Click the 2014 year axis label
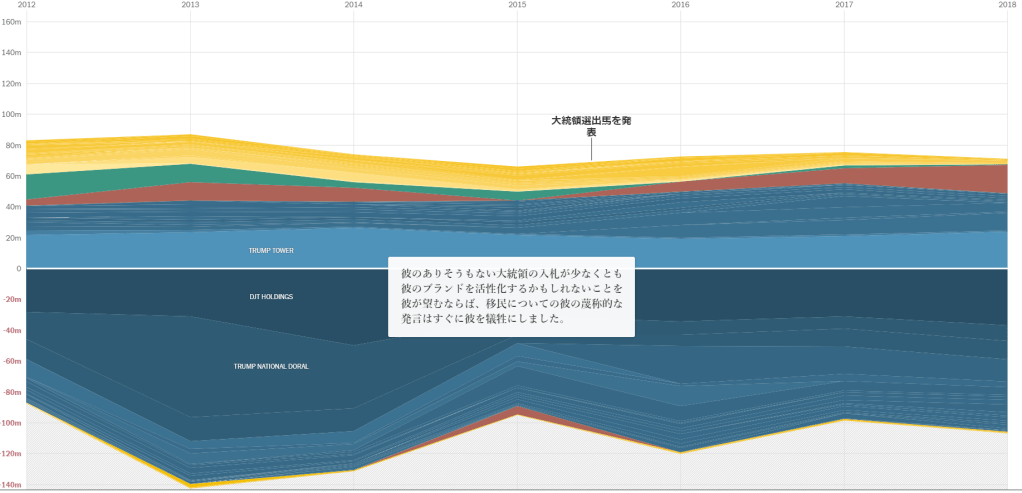The image size is (1022, 493). 354,5
